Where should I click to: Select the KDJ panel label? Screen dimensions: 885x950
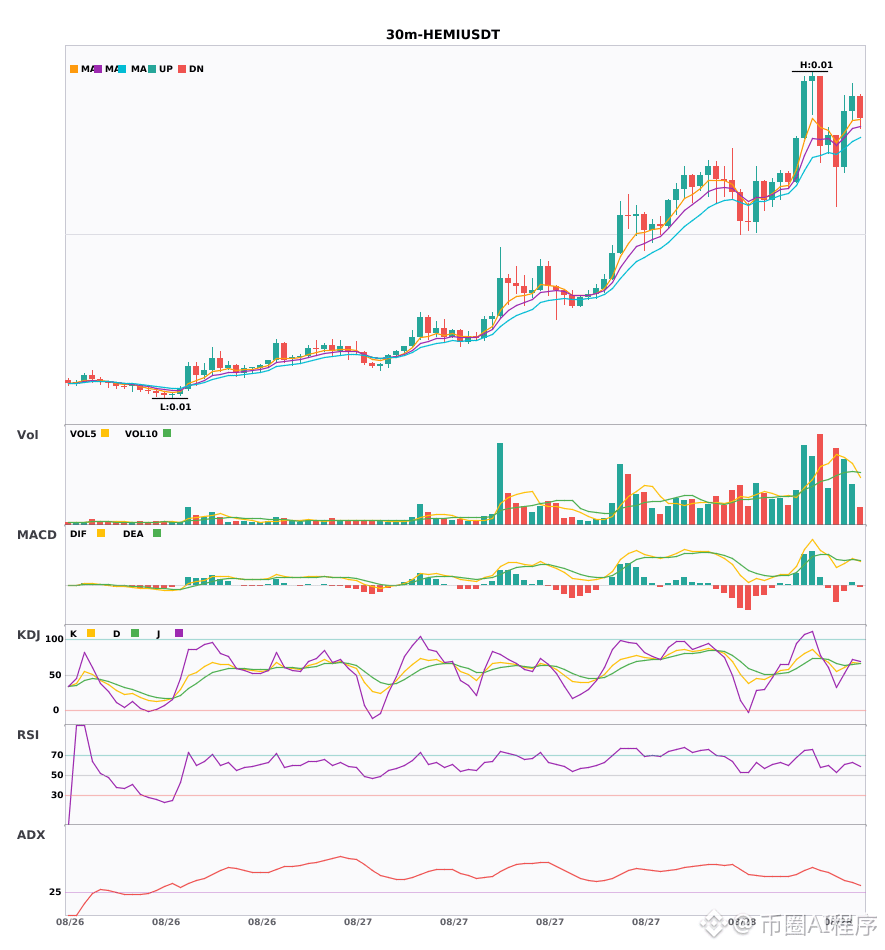pos(28,635)
